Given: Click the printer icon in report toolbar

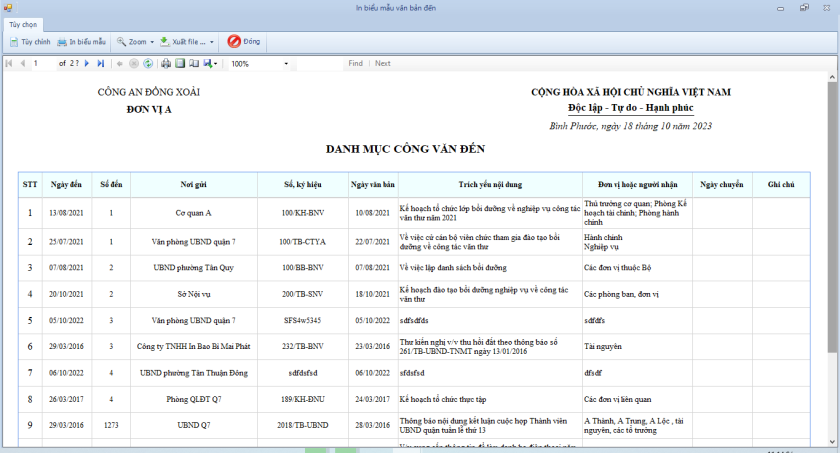Looking at the screenshot, I should coord(166,64).
